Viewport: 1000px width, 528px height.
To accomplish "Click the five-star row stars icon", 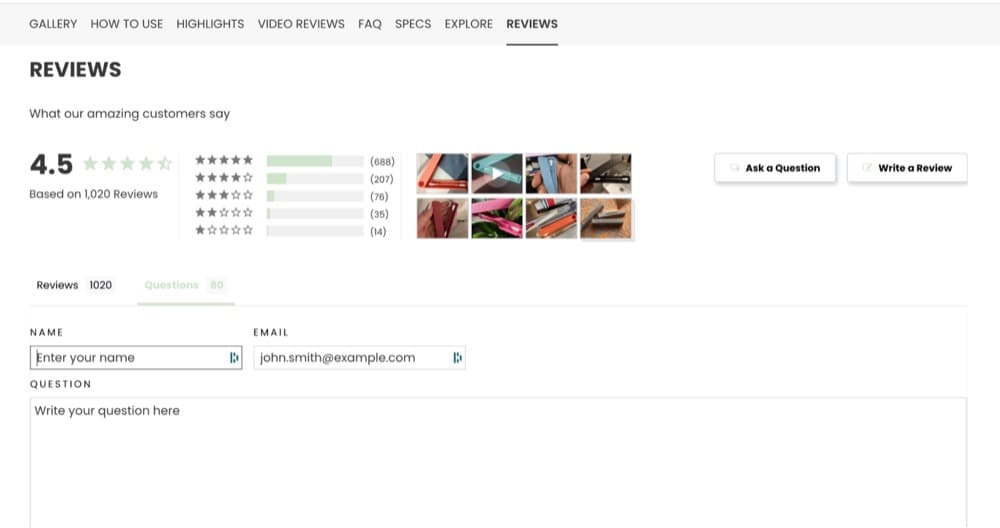I will pos(224,160).
